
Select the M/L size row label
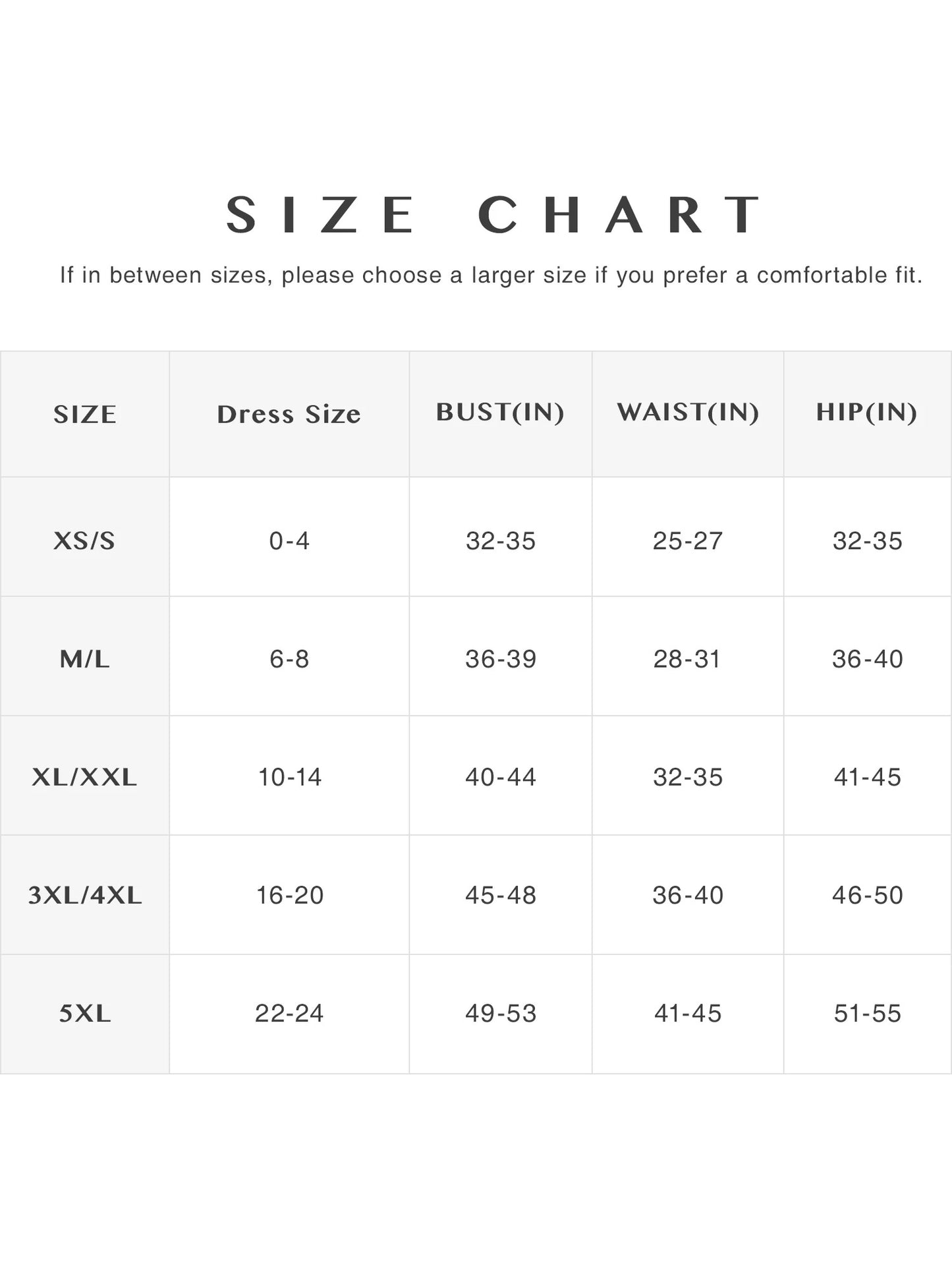(x=85, y=659)
